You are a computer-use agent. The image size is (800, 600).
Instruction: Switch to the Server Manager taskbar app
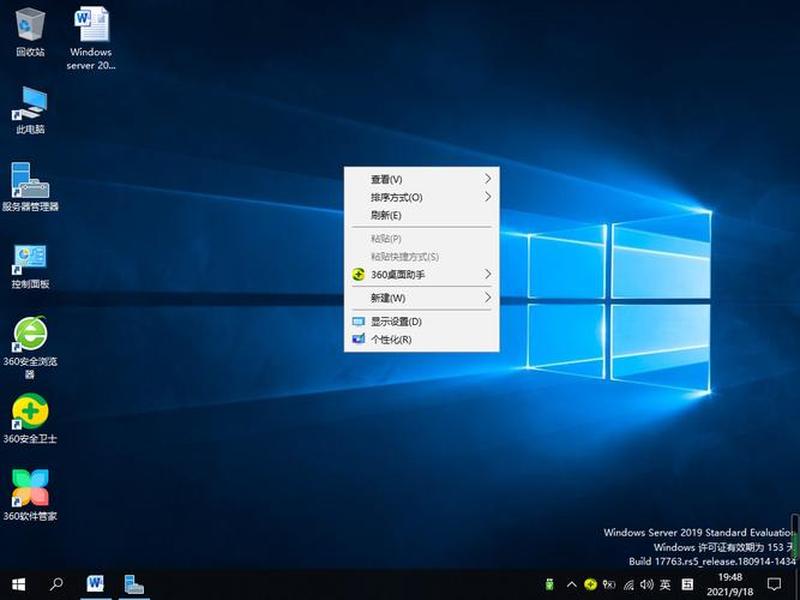pos(134,584)
